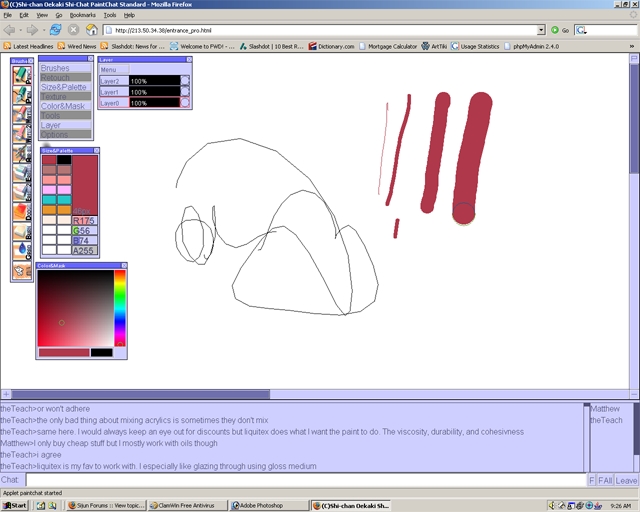Open the Wired News bookmark
The width and height of the screenshot is (640, 512).
(x=77, y=46)
